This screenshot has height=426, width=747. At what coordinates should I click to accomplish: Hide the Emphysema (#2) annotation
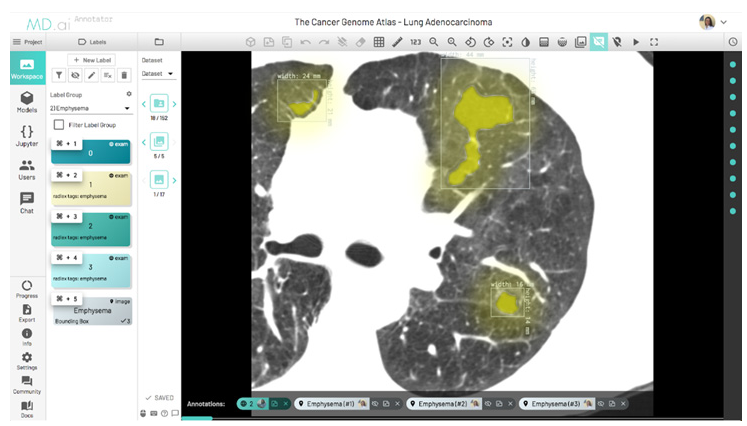click(x=488, y=404)
